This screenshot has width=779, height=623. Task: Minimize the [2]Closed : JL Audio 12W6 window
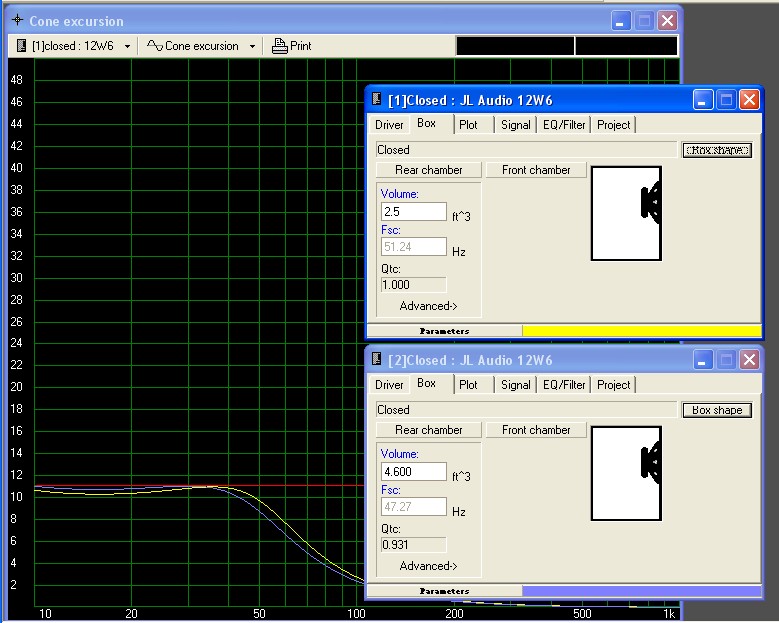coord(702,360)
